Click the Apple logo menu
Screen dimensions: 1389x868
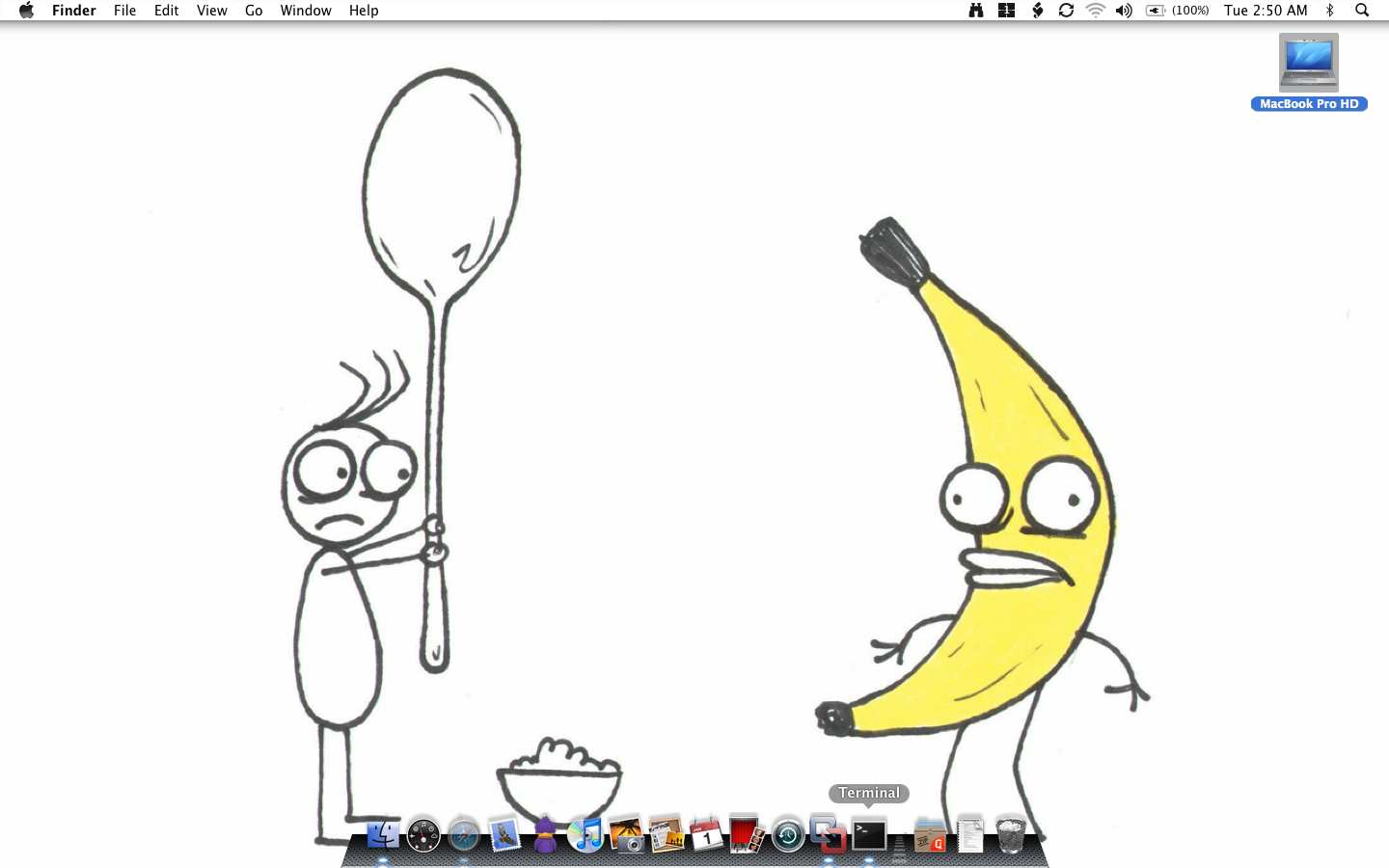click(x=26, y=11)
